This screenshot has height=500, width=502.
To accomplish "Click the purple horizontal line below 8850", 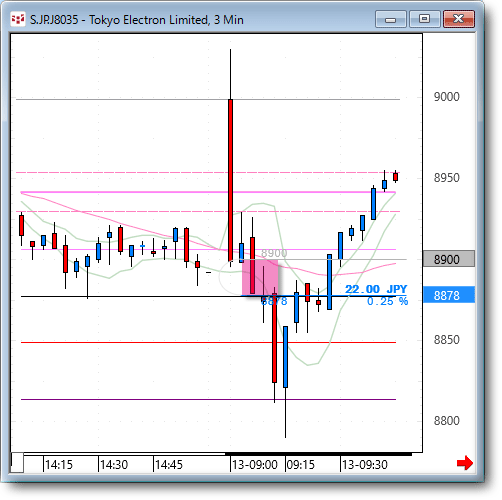I will pyautogui.click(x=208, y=399).
